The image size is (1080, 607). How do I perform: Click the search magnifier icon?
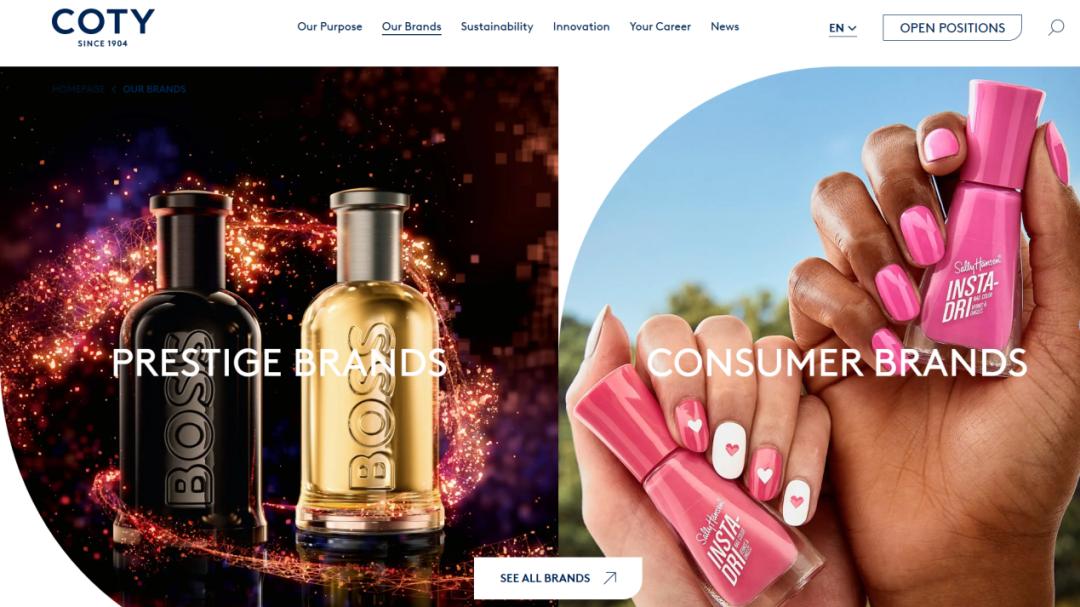tap(1056, 28)
